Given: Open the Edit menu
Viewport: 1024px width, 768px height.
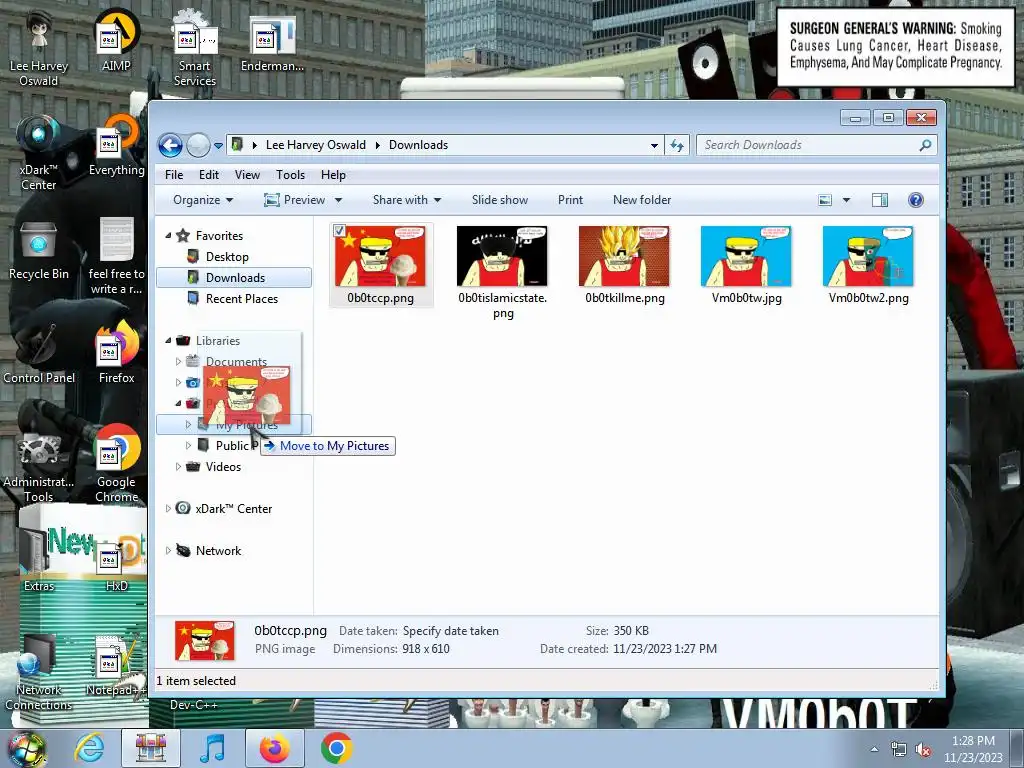Looking at the screenshot, I should click(x=209, y=175).
